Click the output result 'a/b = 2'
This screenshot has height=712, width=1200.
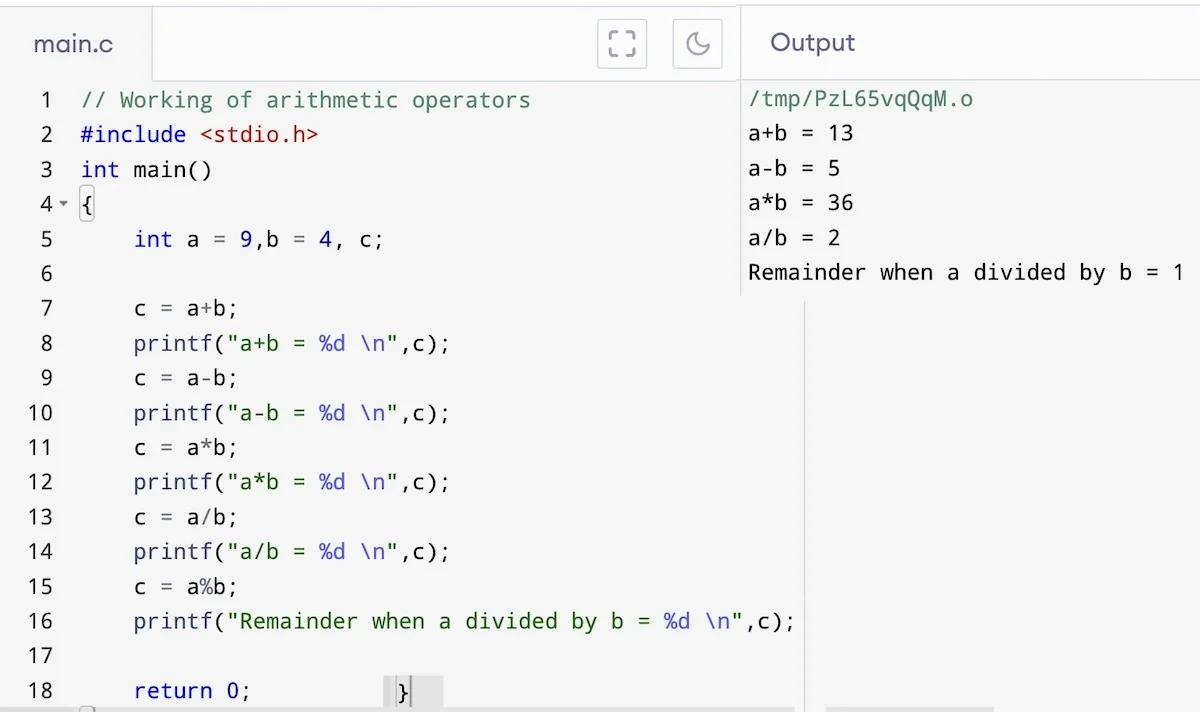click(x=794, y=238)
